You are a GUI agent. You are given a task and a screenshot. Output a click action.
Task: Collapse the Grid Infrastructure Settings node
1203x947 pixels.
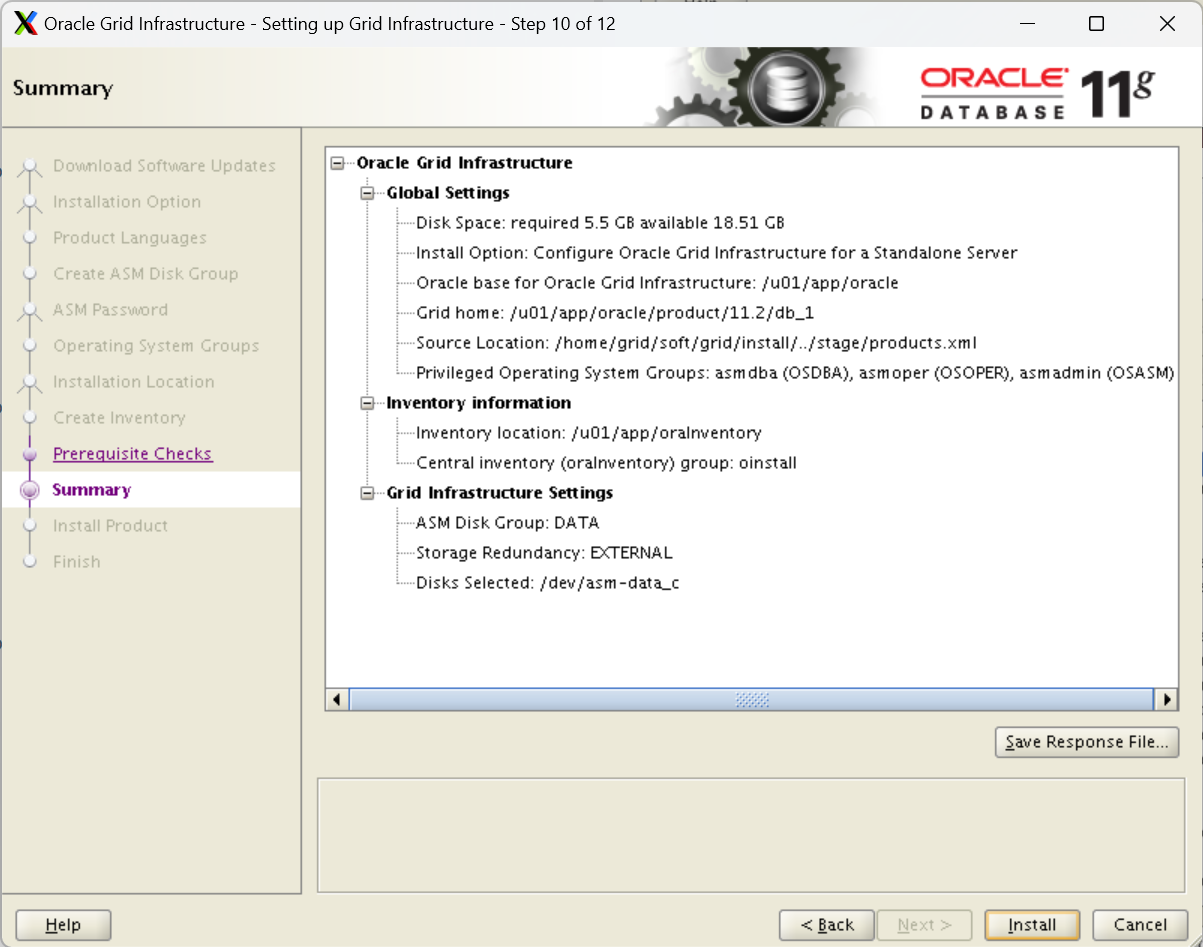[x=367, y=493]
